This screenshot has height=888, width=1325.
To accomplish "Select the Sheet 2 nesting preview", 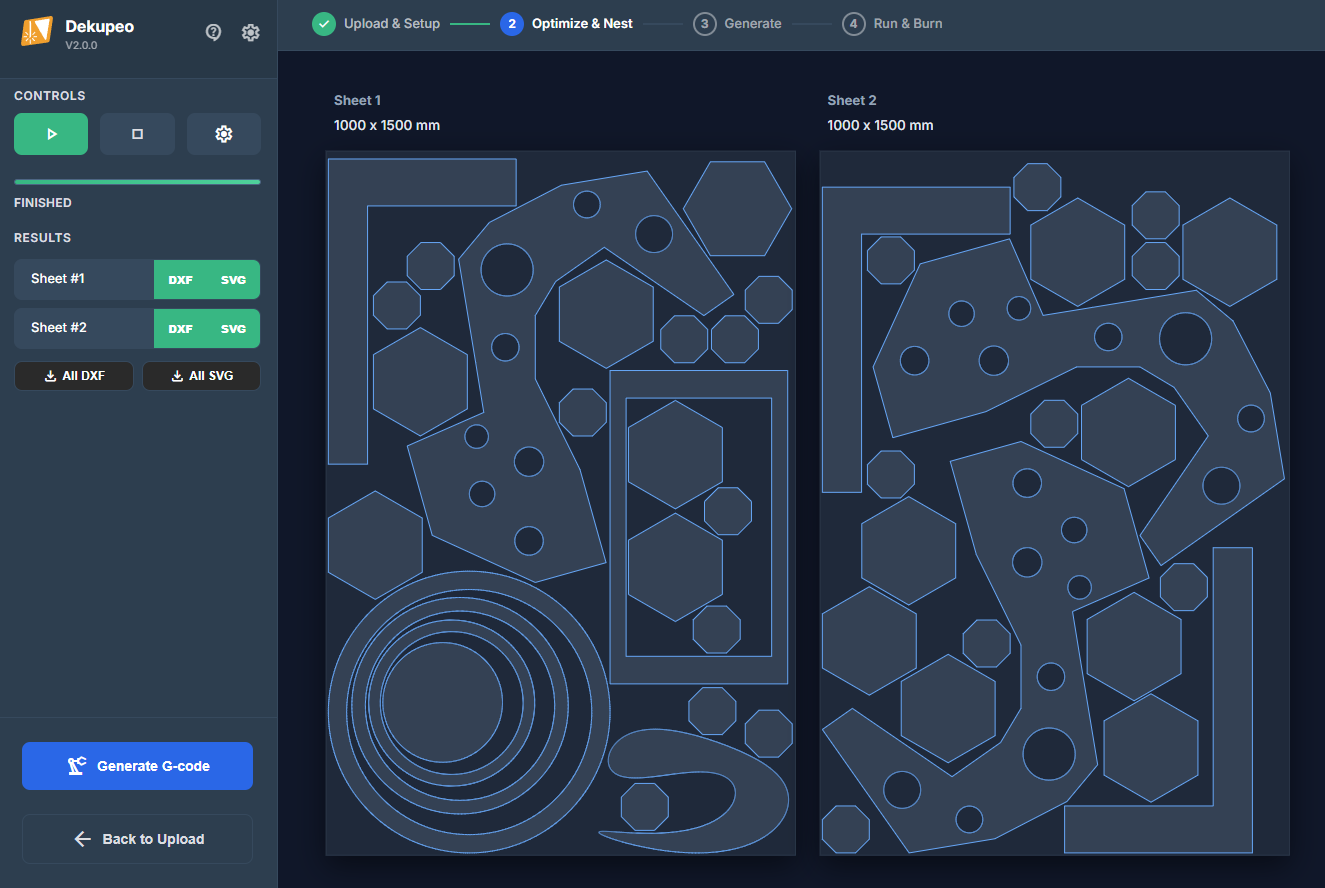I will (x=1054, y=503).
